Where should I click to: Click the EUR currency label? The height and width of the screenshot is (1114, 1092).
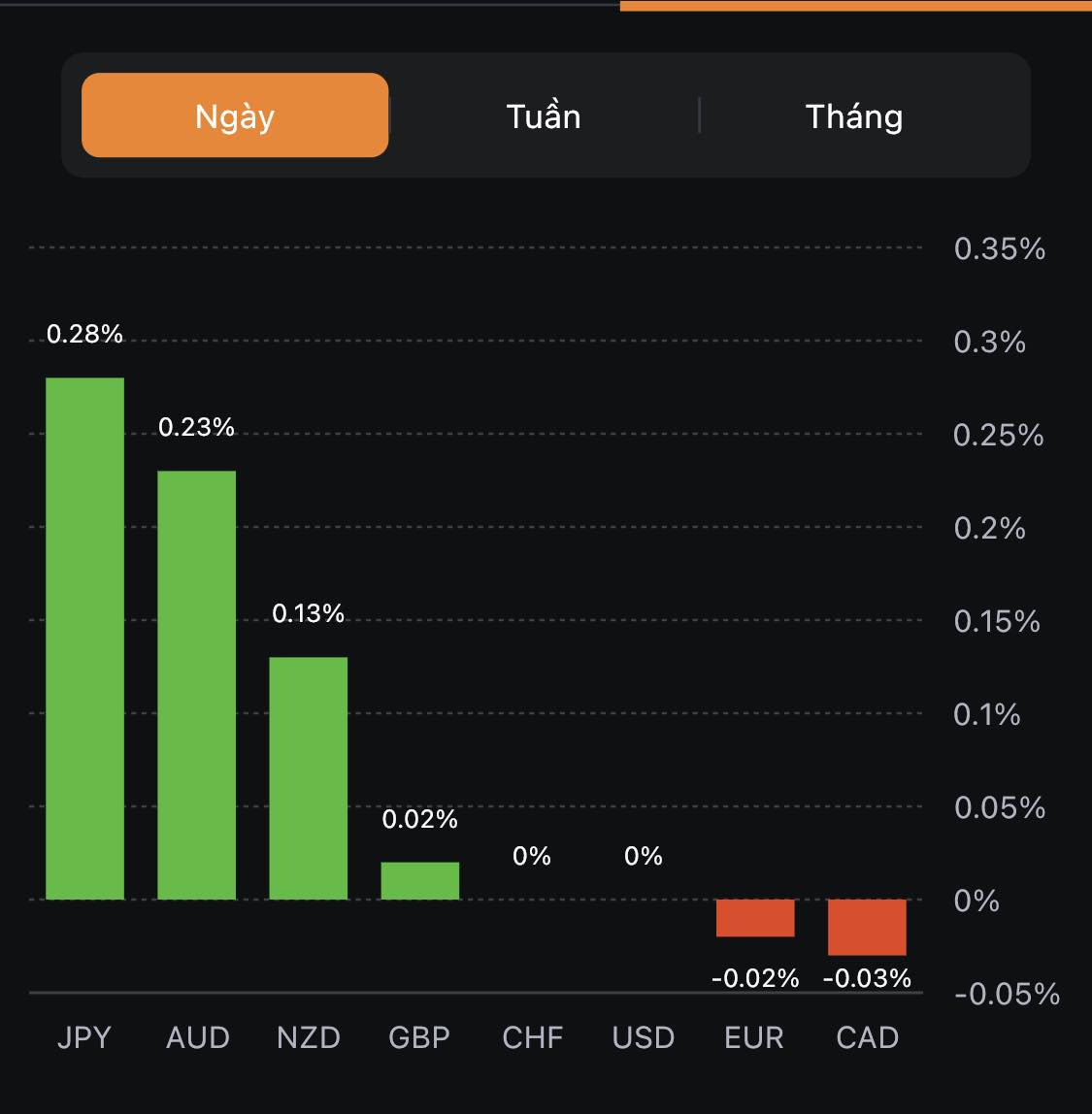pos(754,1037)
